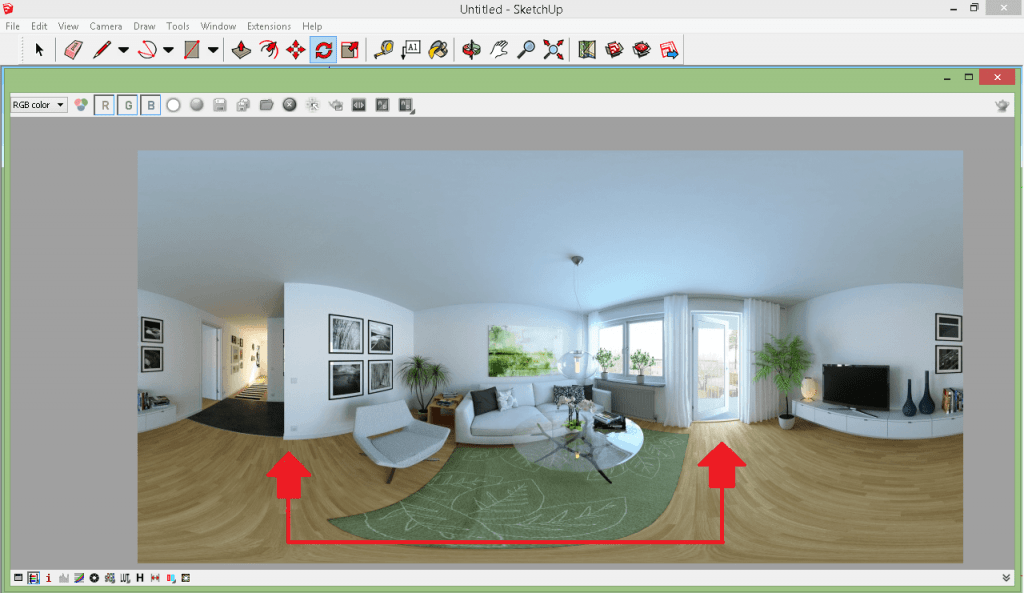Click the tracking color swatch beside RGB dropdown
1024x593 pixels.
[80, 104]
